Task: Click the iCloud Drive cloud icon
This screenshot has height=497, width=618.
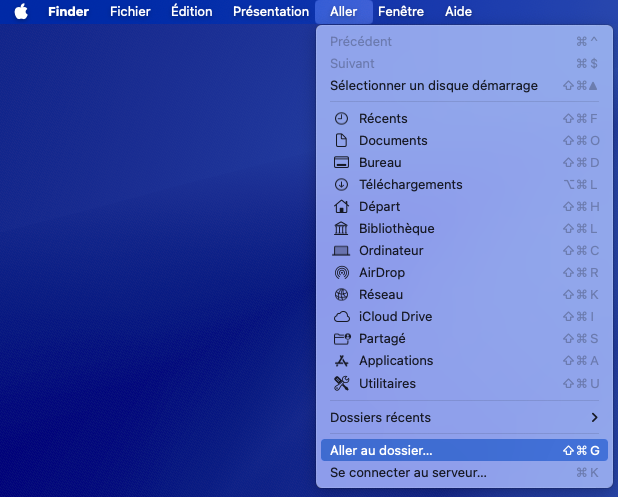Action: pyautogui.click(x=341, y=317)
